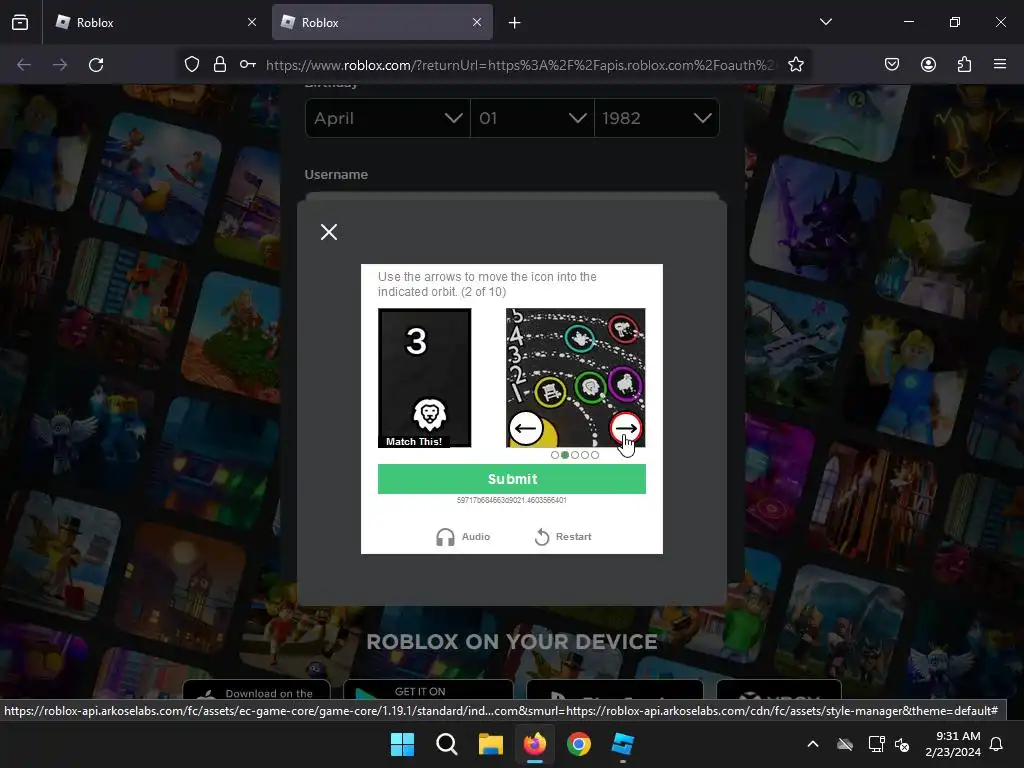Image resolution: width=1024 pixels, height=768 pixels.
Task: Open taskbar Search
Action: [447, 744]
